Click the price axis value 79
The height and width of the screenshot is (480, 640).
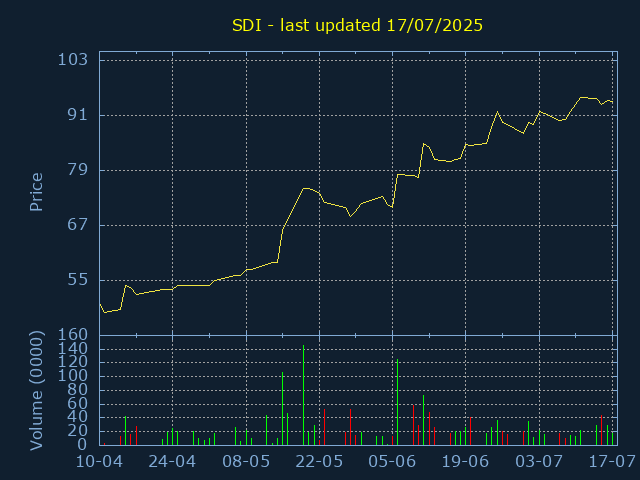coord(78,170)
